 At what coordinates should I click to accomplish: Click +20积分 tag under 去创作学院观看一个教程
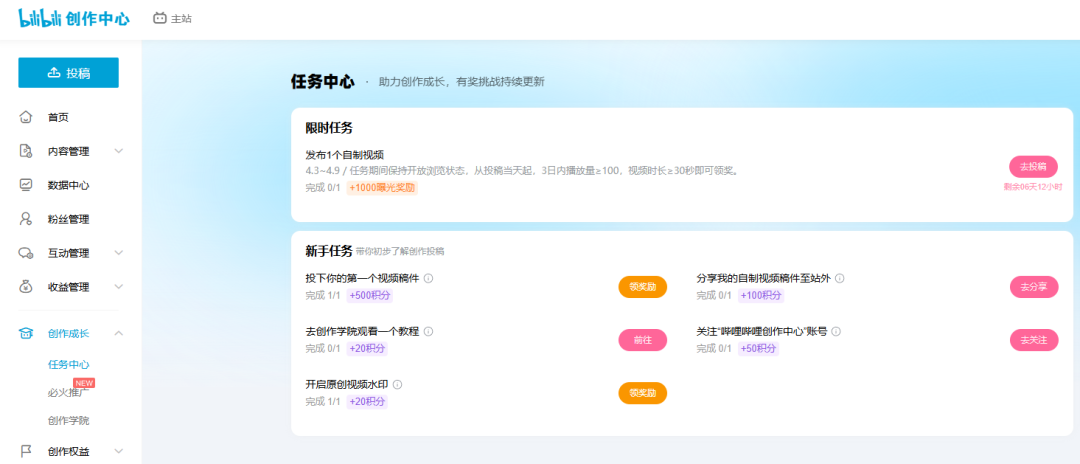click(x=366, y=348)
